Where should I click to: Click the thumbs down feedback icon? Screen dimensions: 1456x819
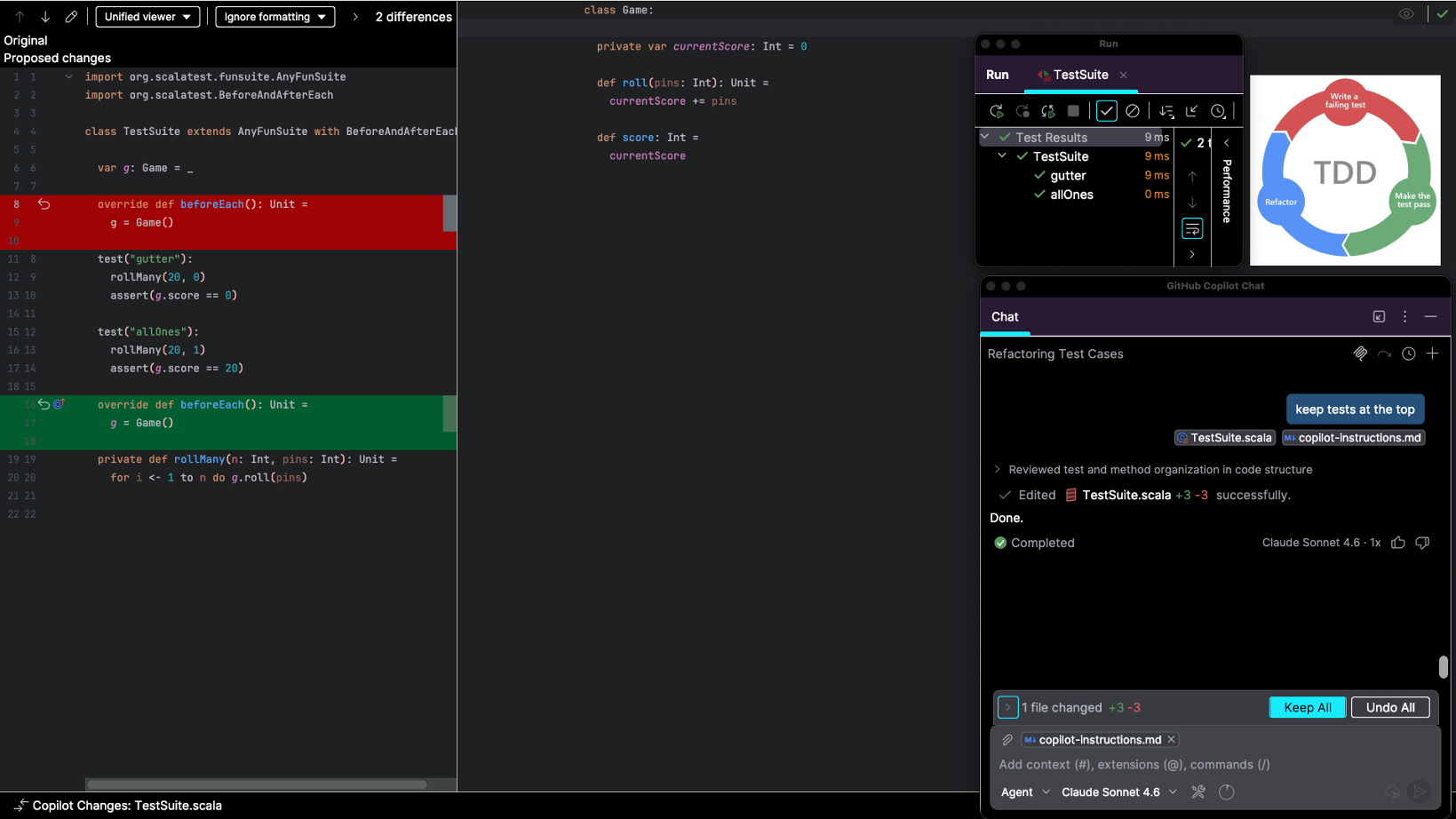point(1422,543)
